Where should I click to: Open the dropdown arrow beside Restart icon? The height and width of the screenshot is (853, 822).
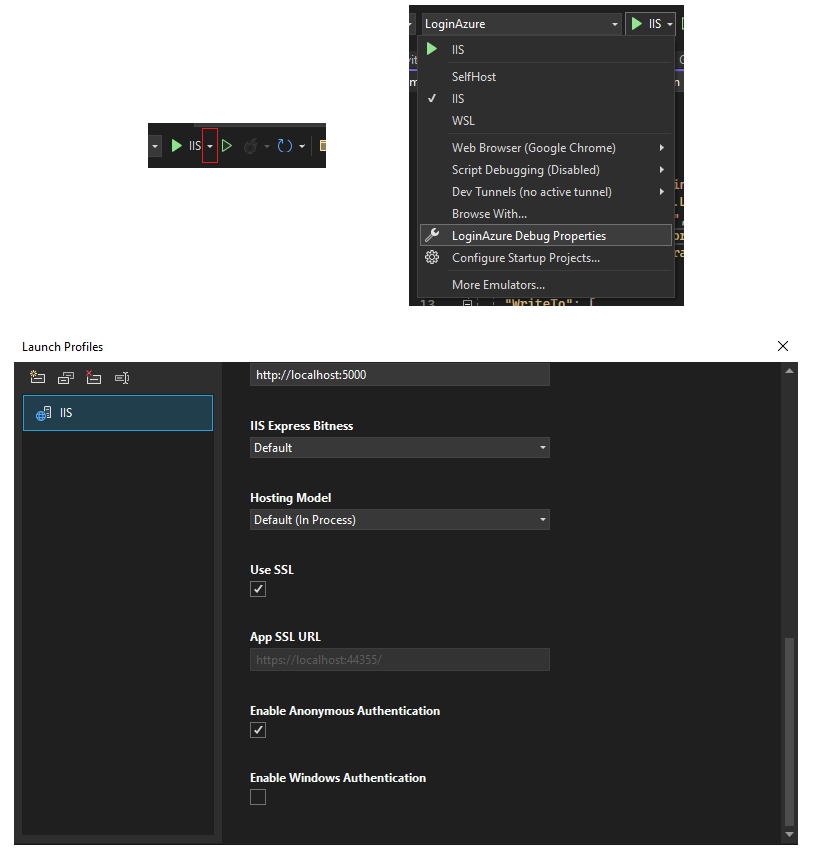click(x=302, y=146)
